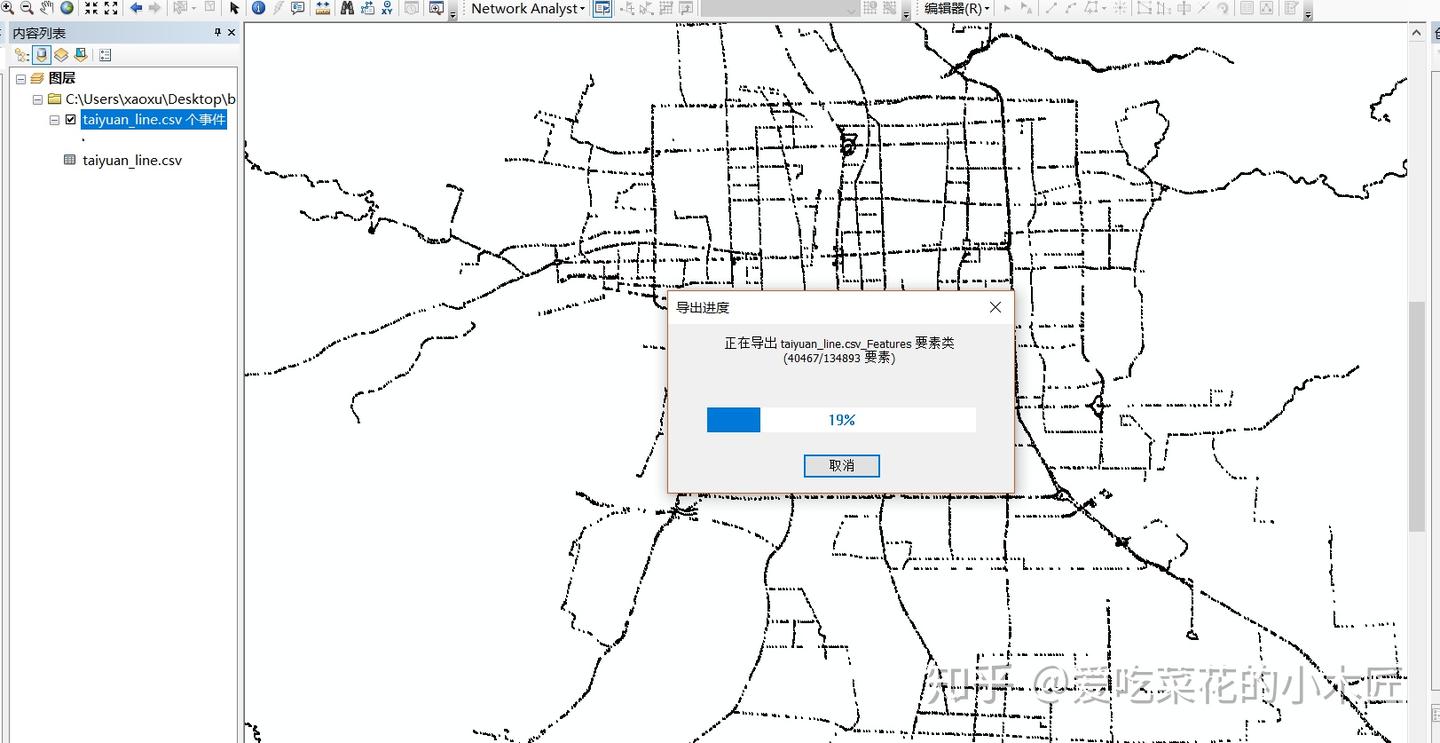
Task: Open the 编辑器(R) dropdown menu
Action: (957, 8)
